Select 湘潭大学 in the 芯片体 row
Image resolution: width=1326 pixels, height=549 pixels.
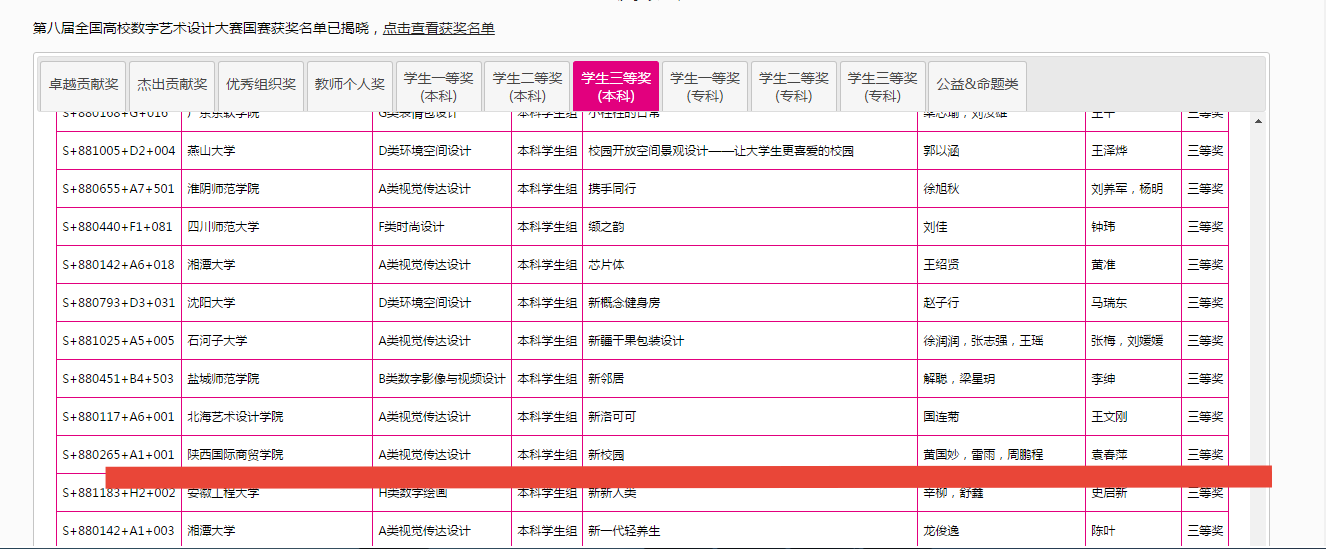click(211, 265)
